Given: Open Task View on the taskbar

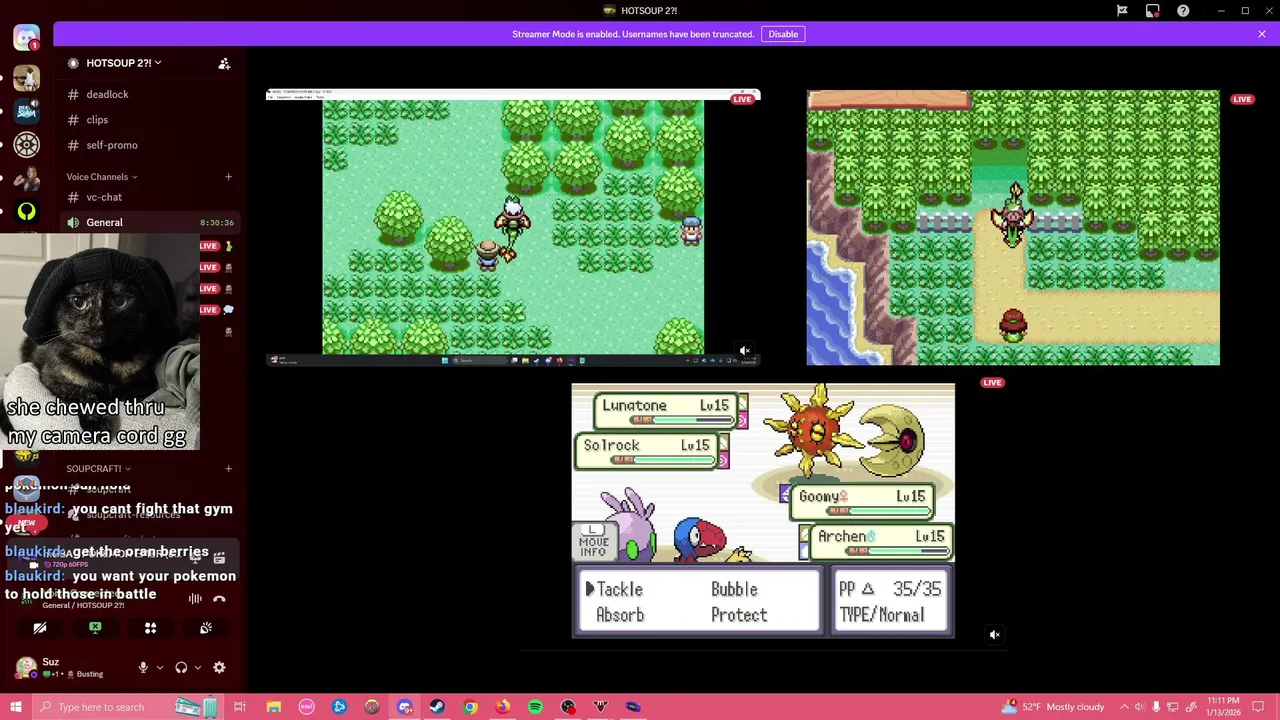Looking at the screenshot, I should (240, 707).
